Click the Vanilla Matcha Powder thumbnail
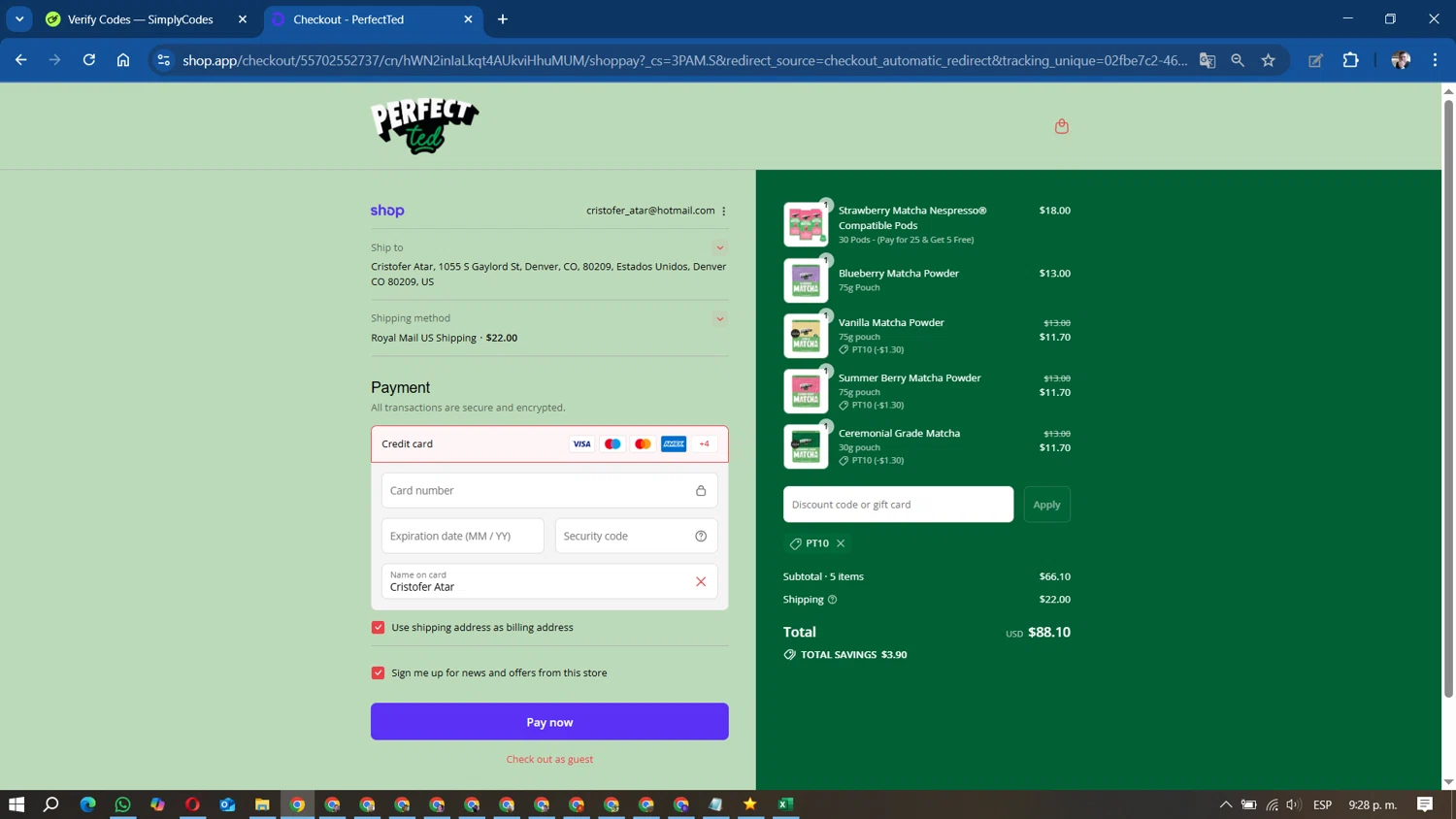This screenshot has width=1456, height=819. coord(806,336)
